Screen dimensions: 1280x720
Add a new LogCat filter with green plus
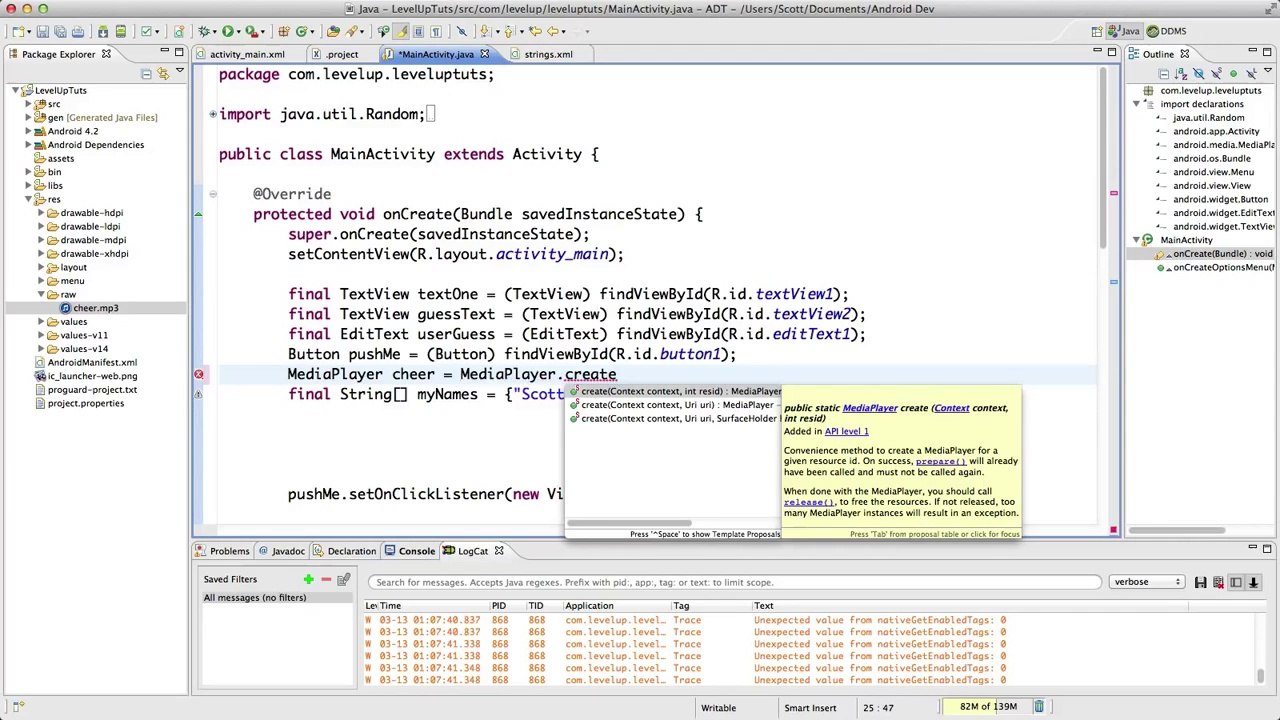(x=308, y=580)
